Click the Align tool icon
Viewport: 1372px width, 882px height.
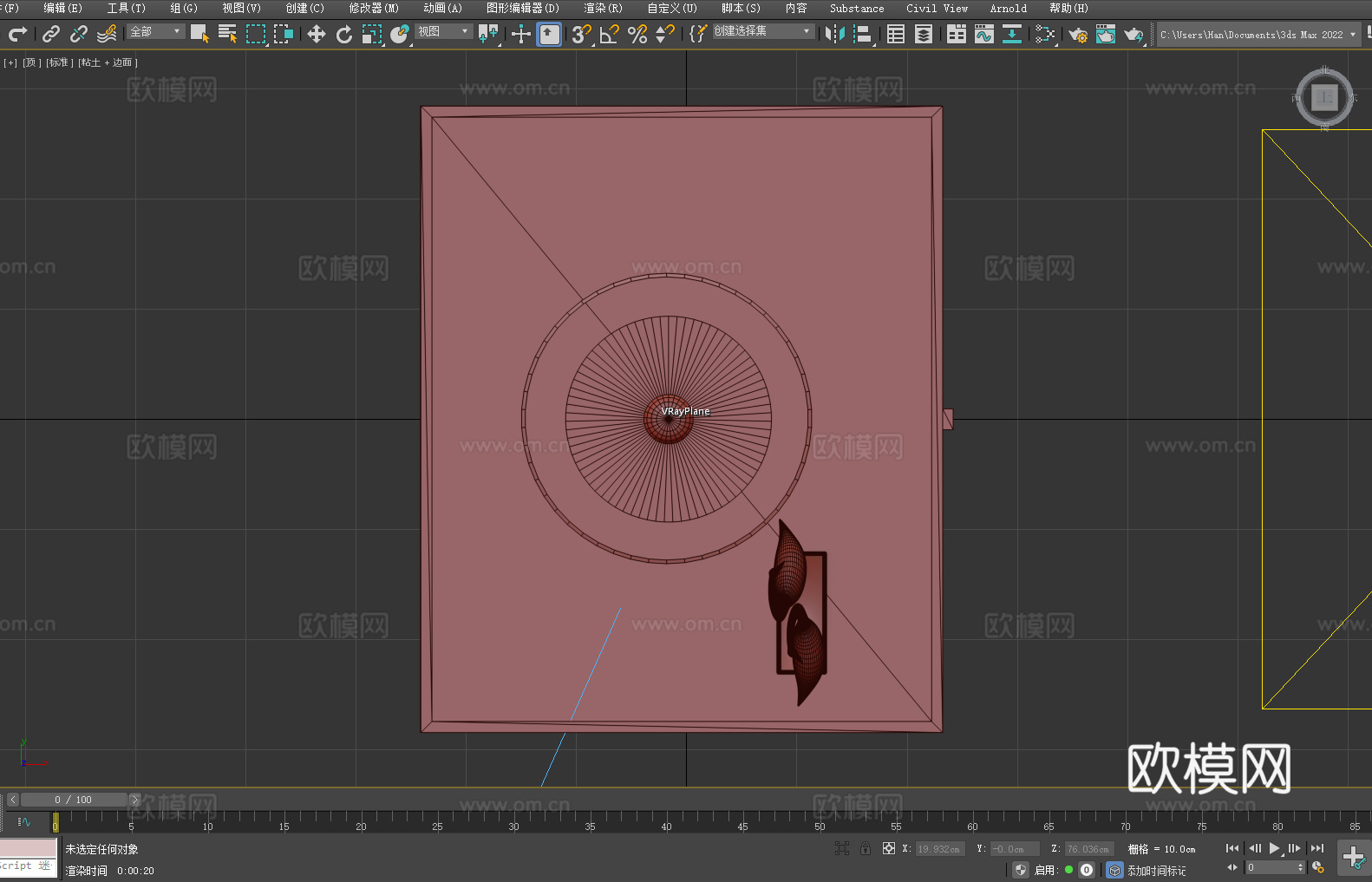863,34
